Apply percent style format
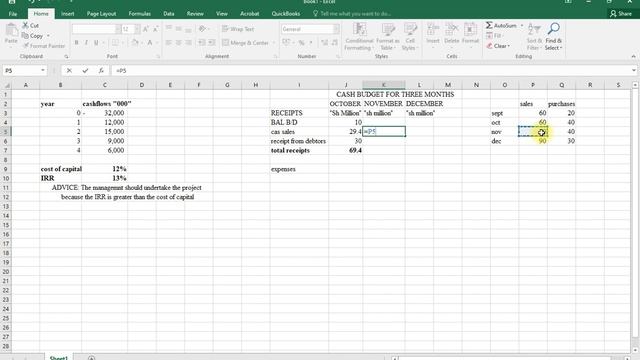Viewport: 640px width, 360px height. click(301, 42)
